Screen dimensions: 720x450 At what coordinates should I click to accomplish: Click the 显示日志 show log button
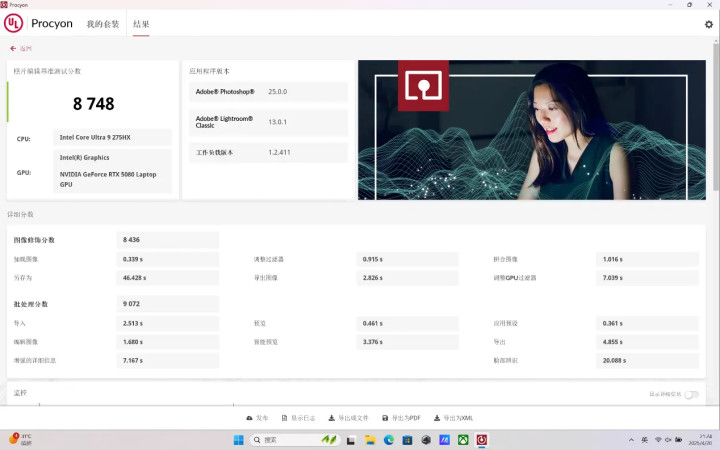pyautogui.click(x=298, y=418)
